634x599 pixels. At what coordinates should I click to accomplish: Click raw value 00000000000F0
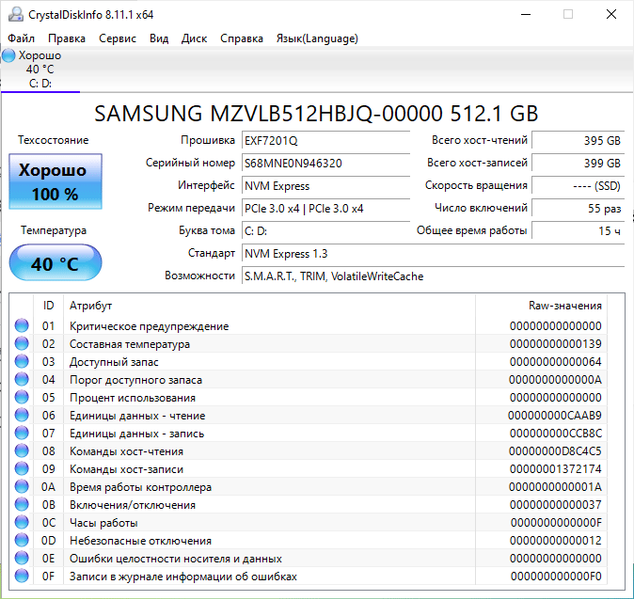(556, 576)
